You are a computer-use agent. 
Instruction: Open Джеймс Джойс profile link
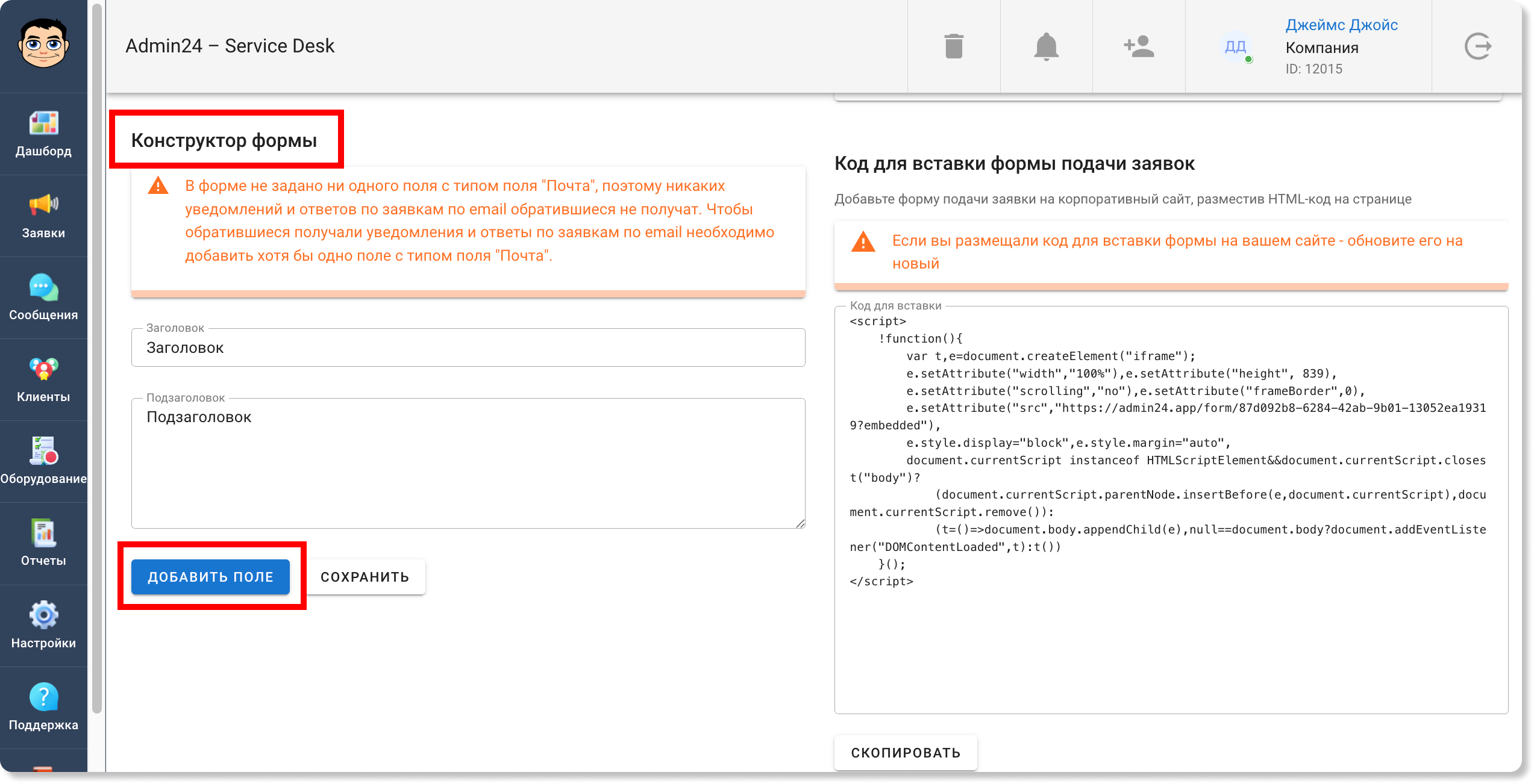click(x=1341, y=25)
